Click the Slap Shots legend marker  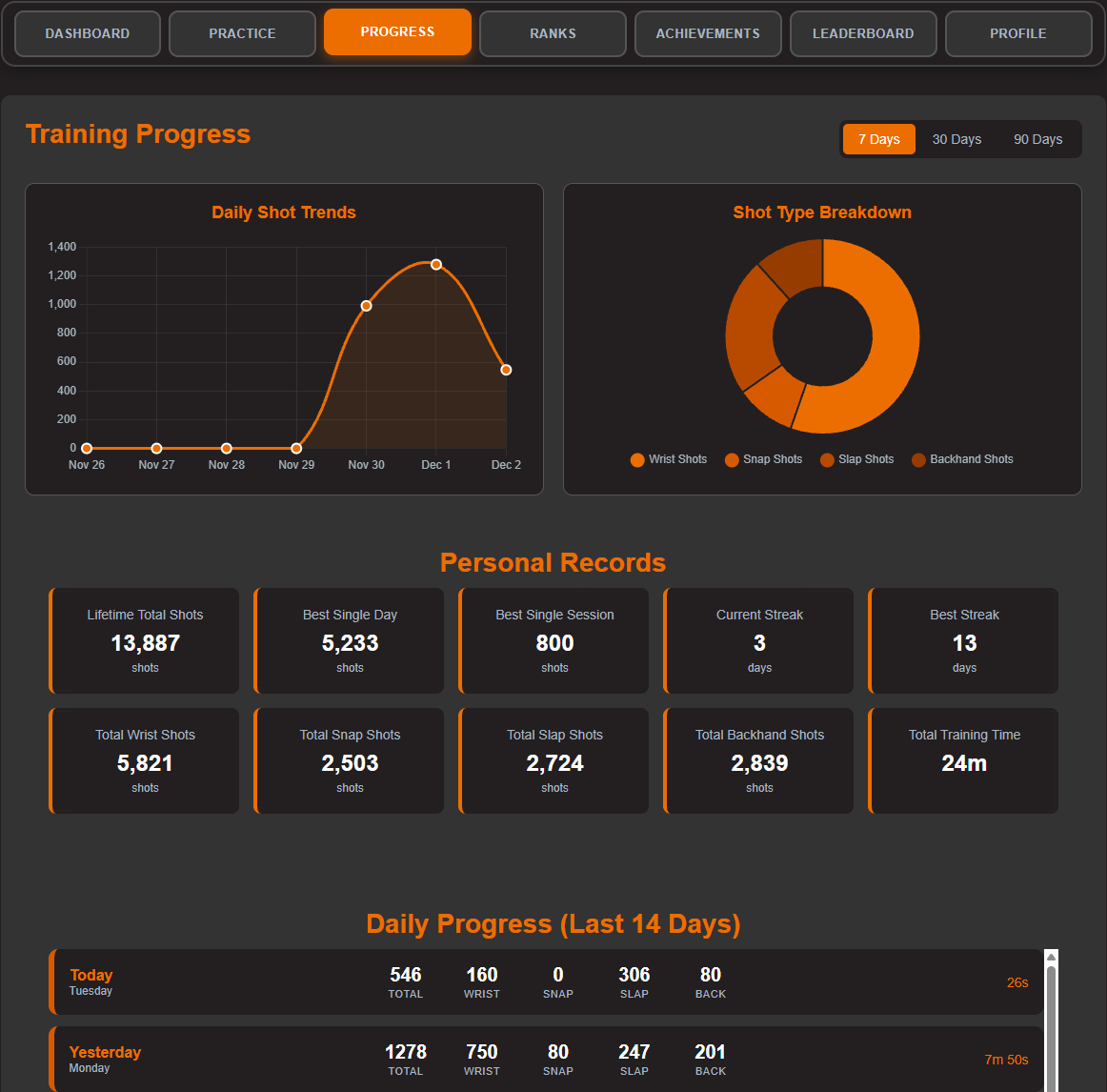point(826,460)
